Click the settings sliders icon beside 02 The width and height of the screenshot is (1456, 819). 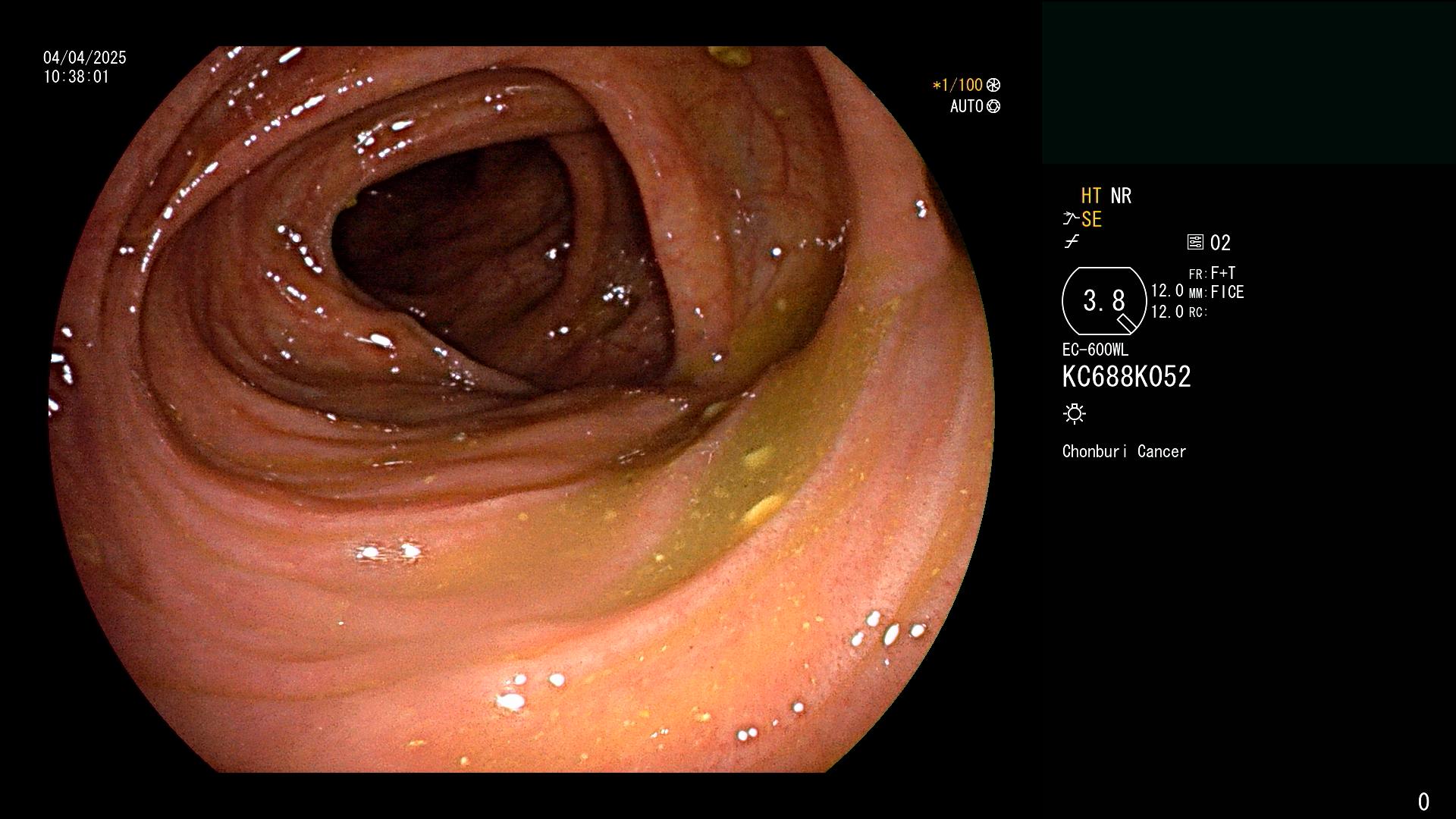(x=1195, y=242)
